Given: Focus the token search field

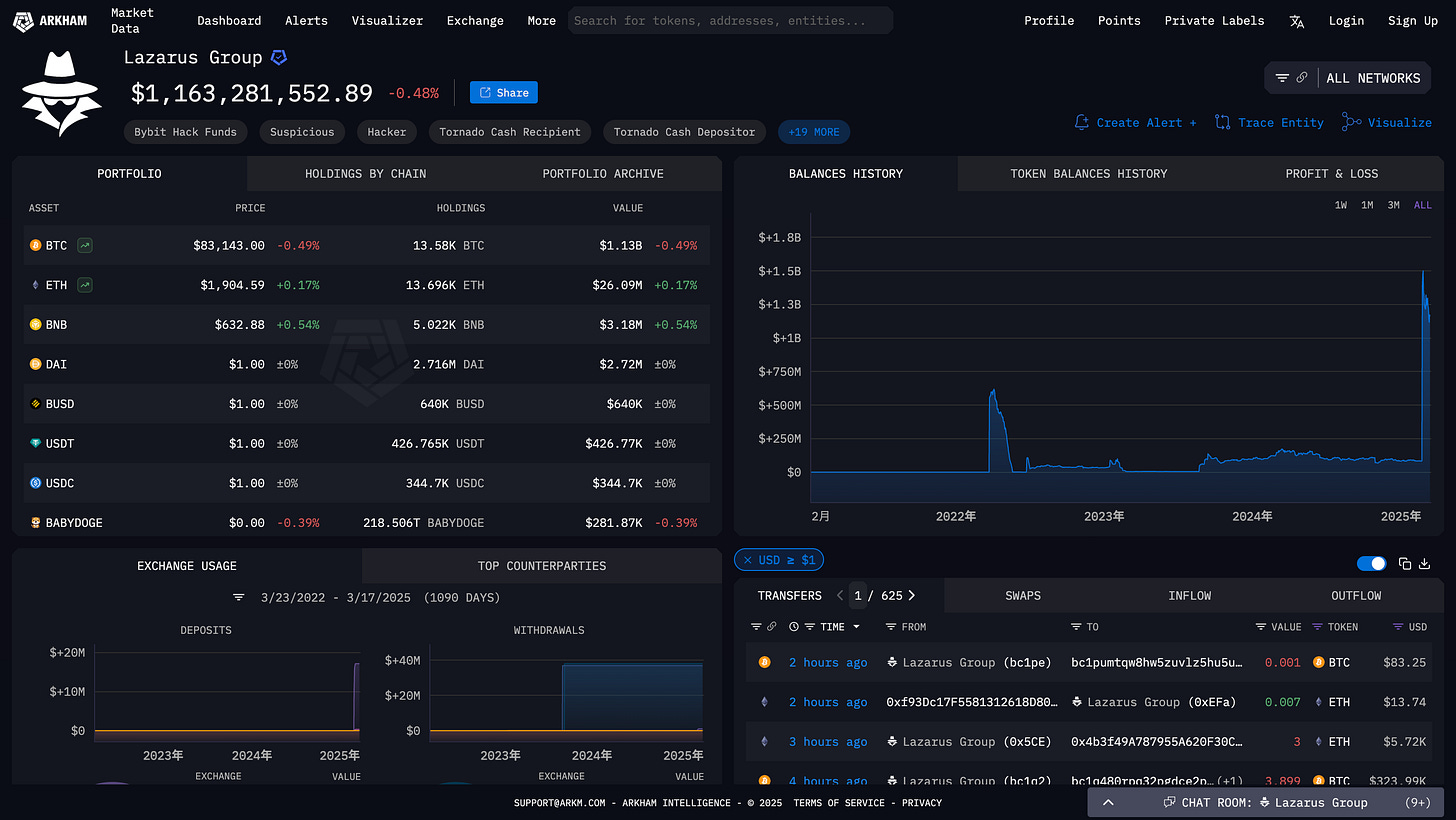Looking at the screenshot, I should (730, 21).
